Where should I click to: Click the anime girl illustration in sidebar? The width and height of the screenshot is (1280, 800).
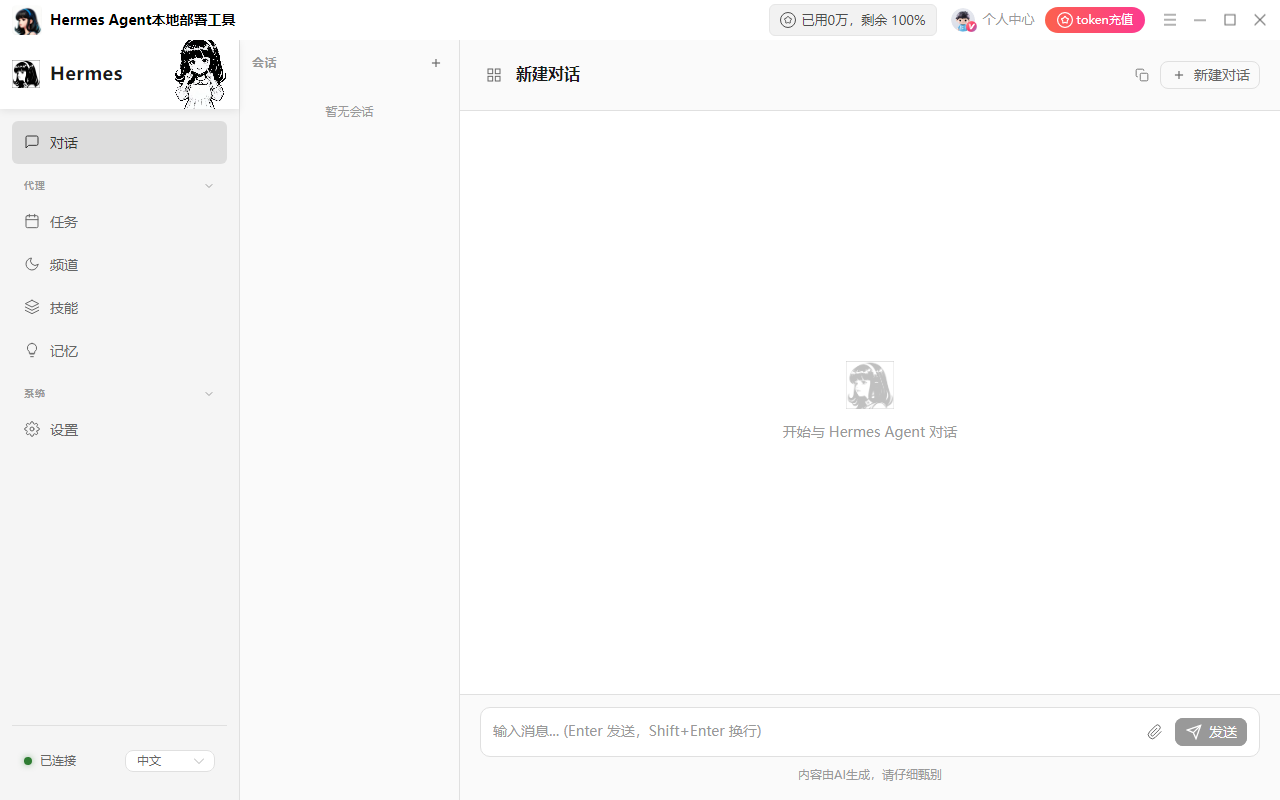coord(199,74)
